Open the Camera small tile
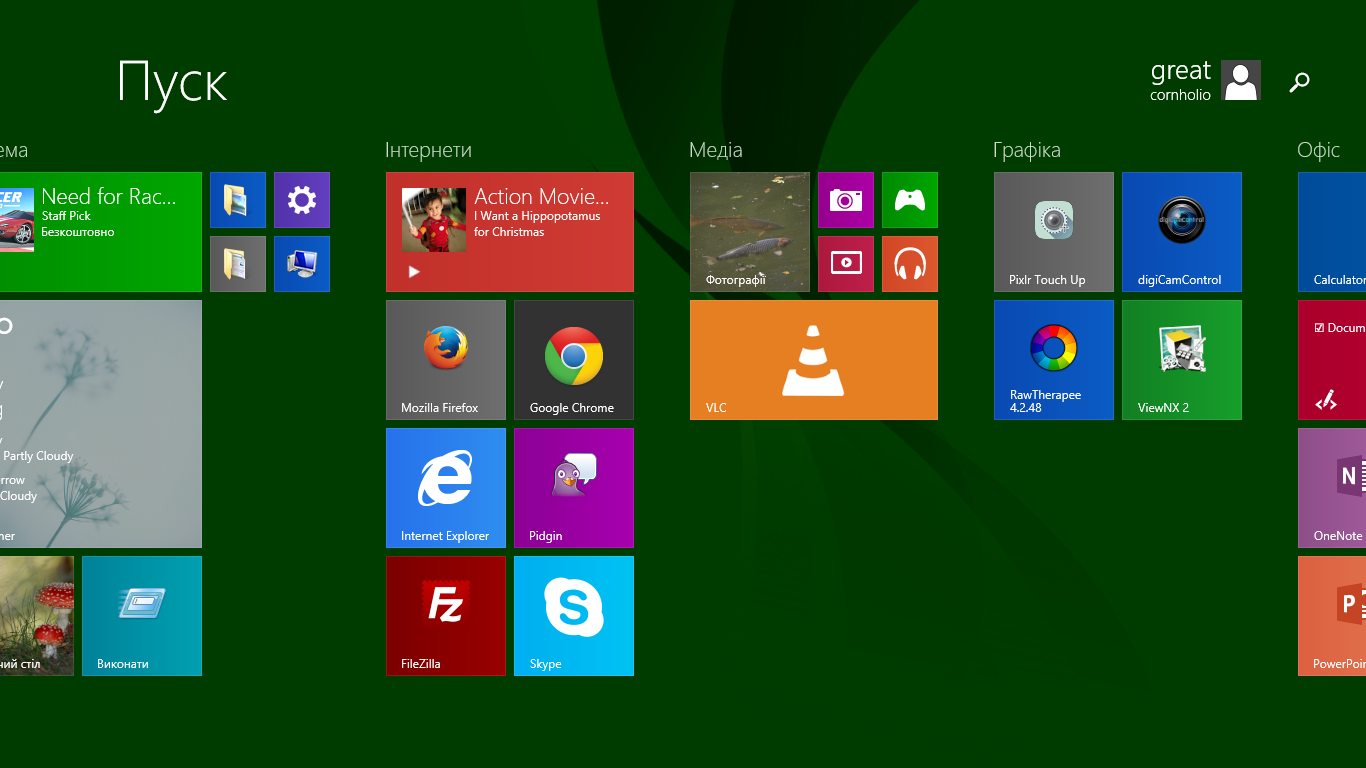The image size is (1366, 768). [x=846, y=200]
